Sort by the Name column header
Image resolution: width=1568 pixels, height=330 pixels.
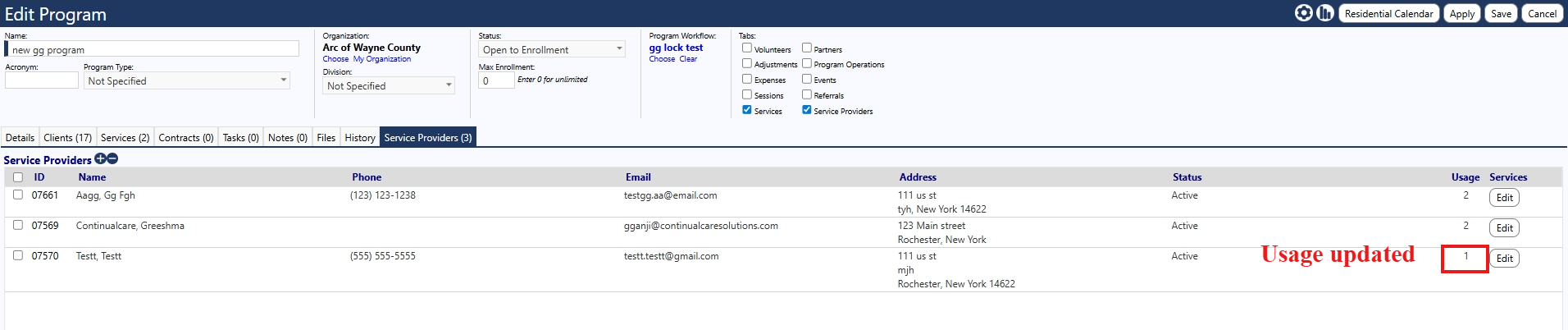tap(92, 177)
